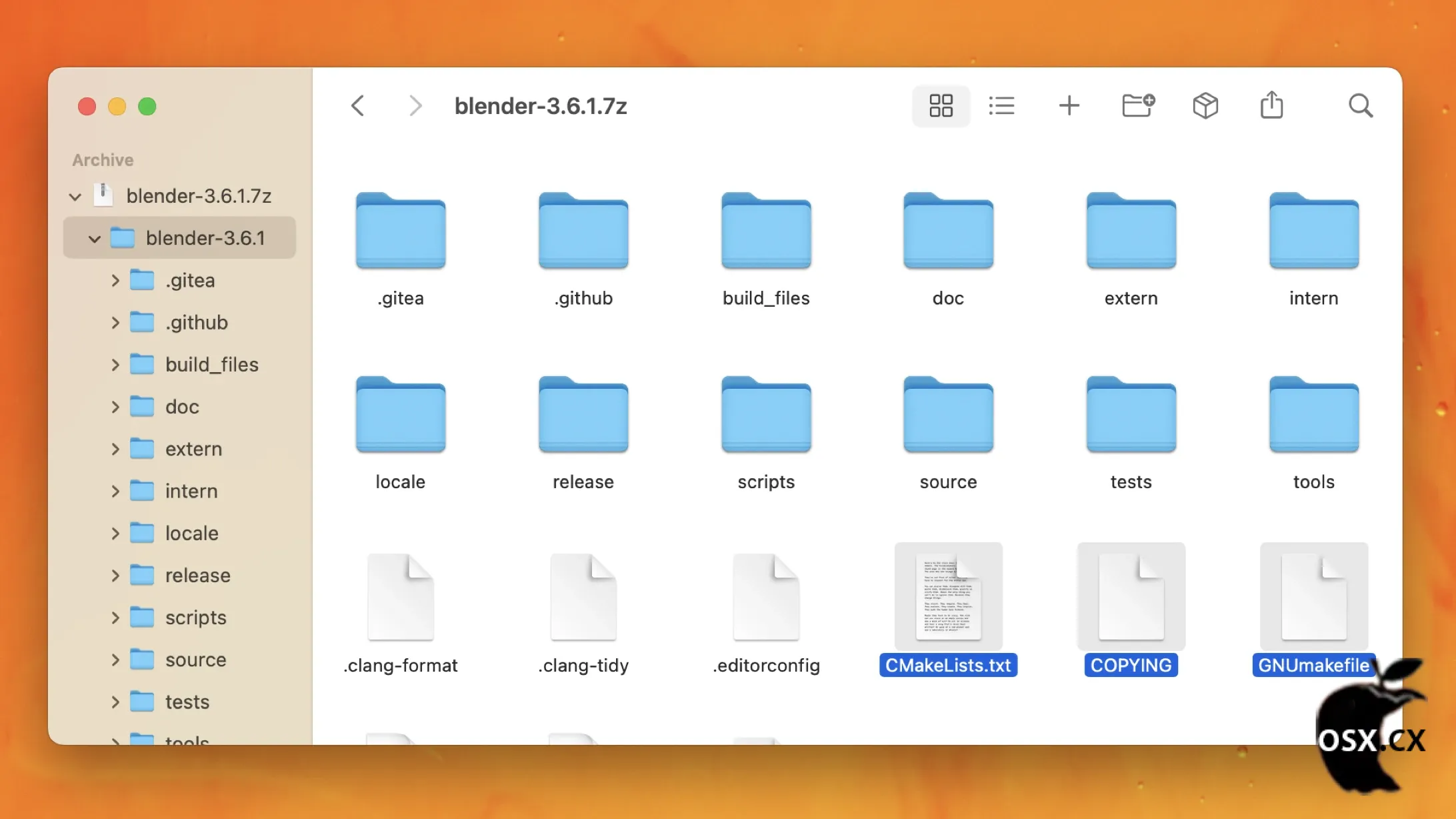
Task: Click the plus add-files toolbar icon
Action: click(x=1069, y=105)
